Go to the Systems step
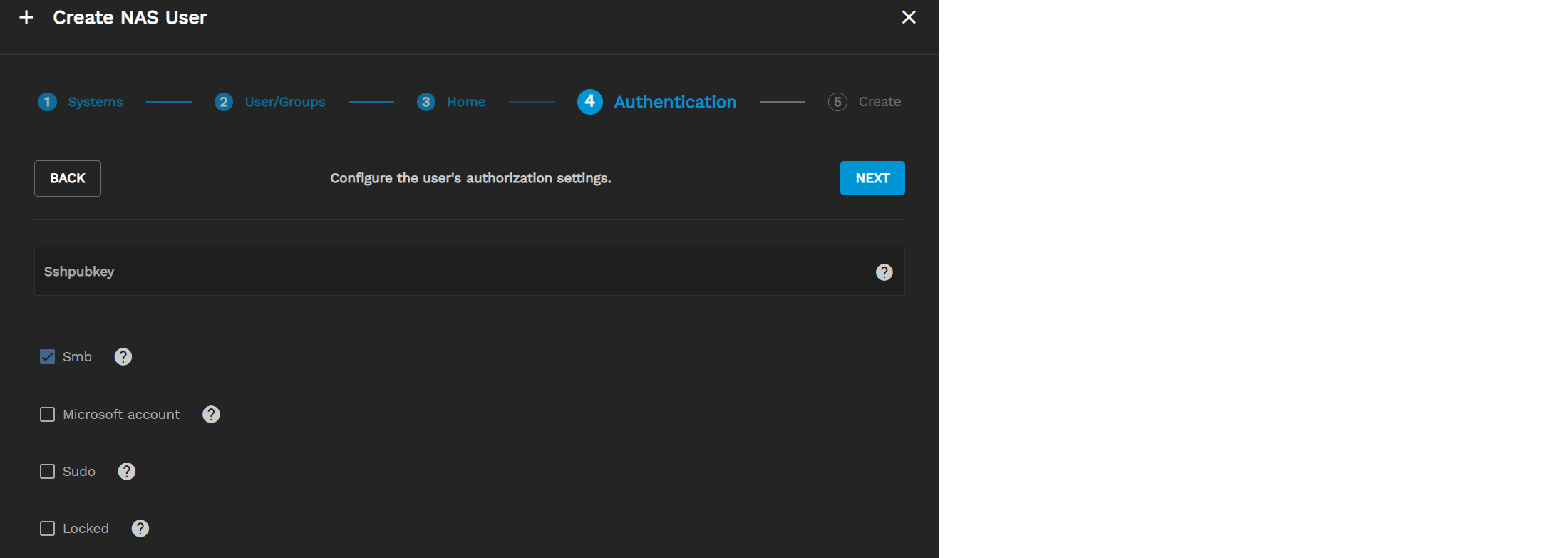The width and height of the screenshot is (1568, 558). coord(95,102)
